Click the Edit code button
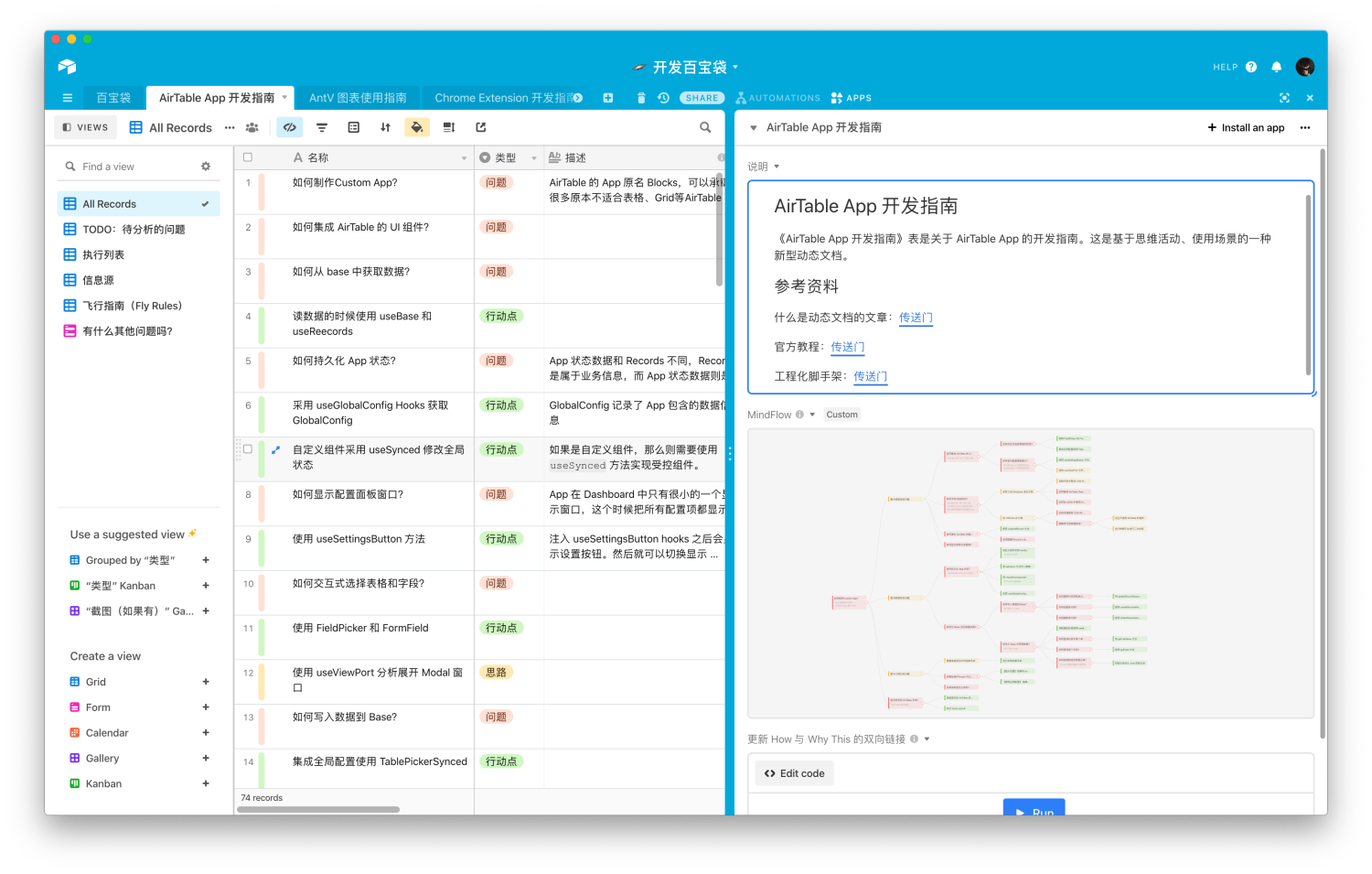This screenshot has height=874, width=1372. (x=794, y=773)
